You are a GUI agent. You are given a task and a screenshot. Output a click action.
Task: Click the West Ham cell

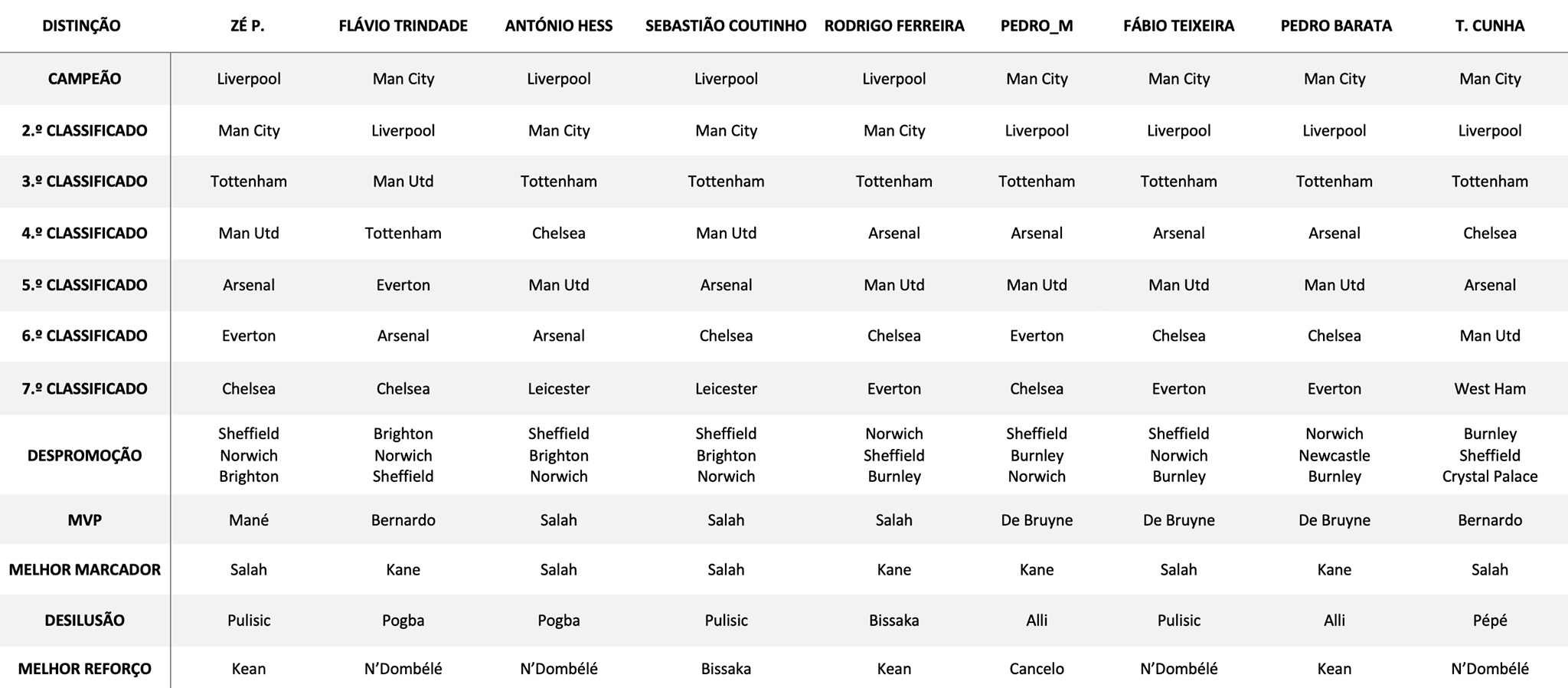(x=1489, y=389)
